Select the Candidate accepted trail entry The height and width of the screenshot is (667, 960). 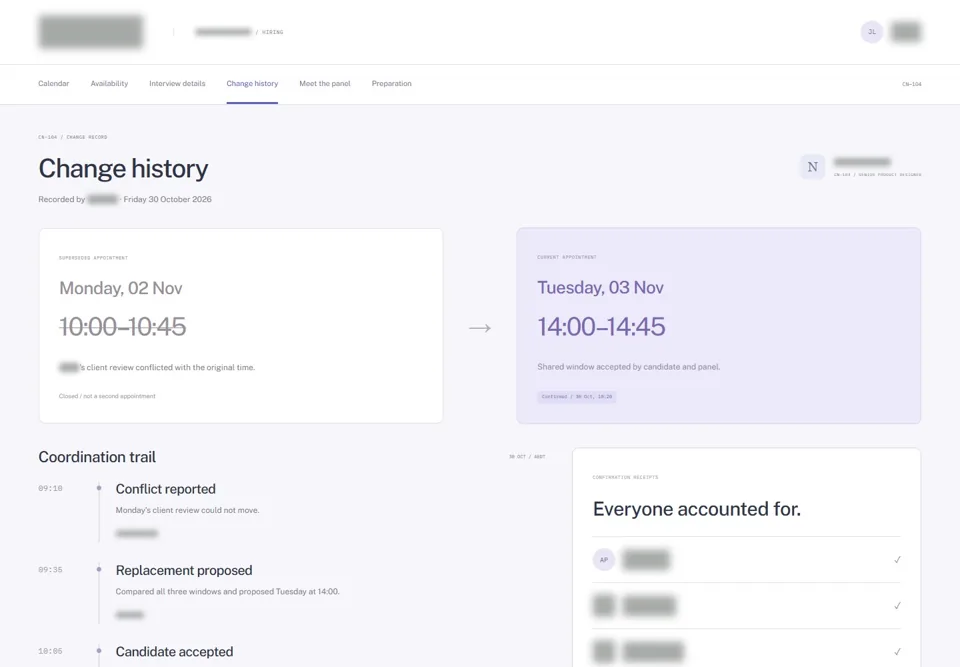[x=174, y=652]
